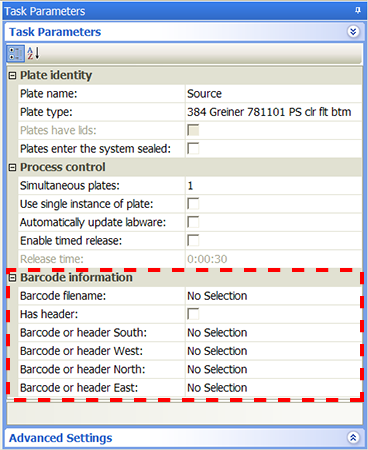
Task: Click the pin icon in title bar
Action: click(x=358, y=11)
